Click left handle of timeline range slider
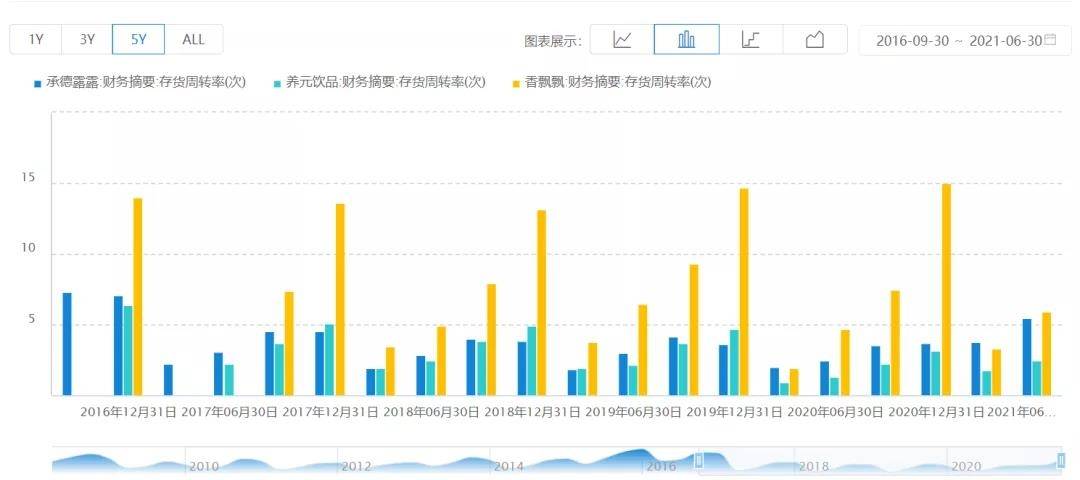This screenshot has width=1080, height=480. click(x=698, y=460)
